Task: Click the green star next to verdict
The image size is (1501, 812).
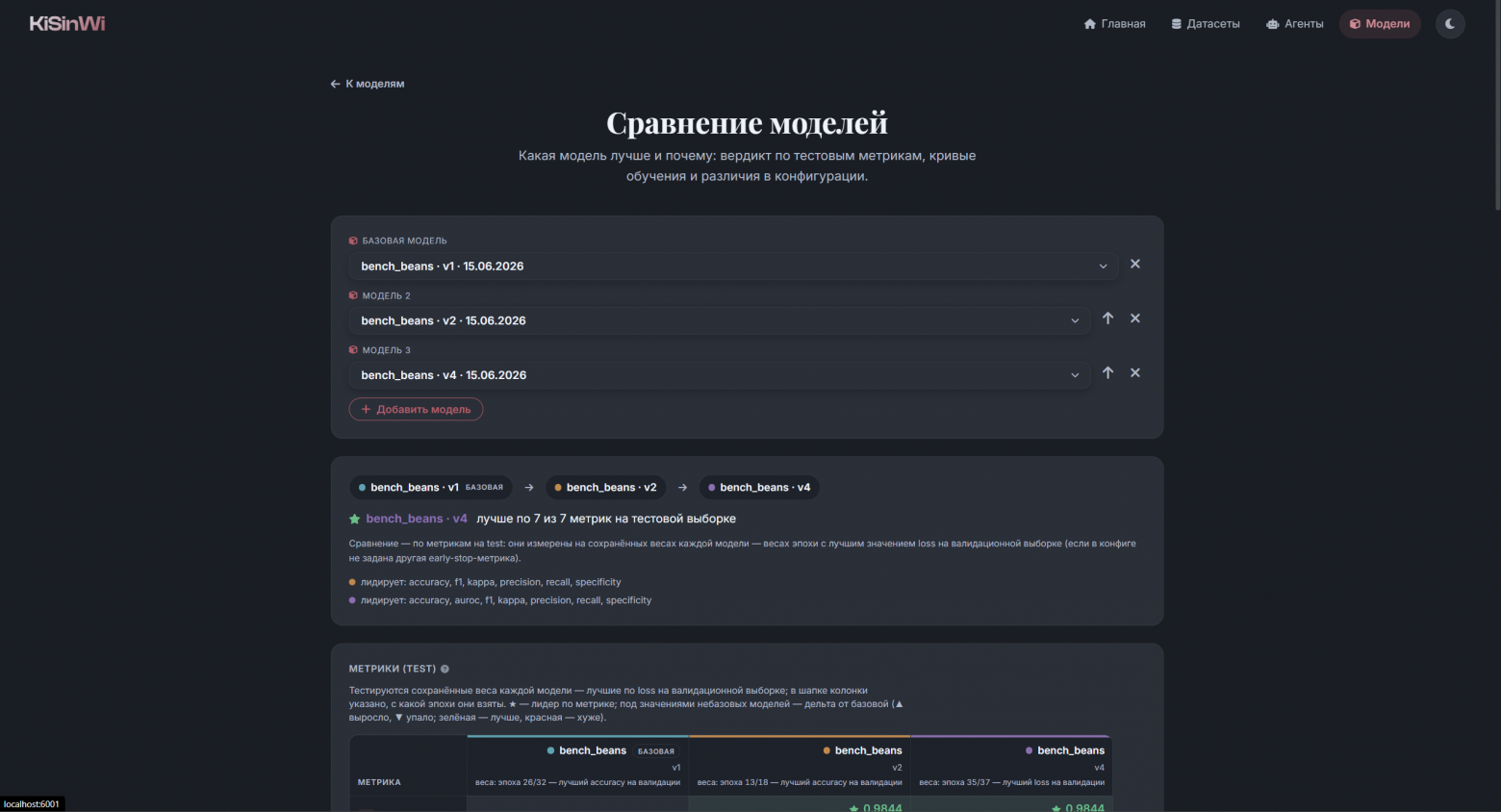Action: 354,519
